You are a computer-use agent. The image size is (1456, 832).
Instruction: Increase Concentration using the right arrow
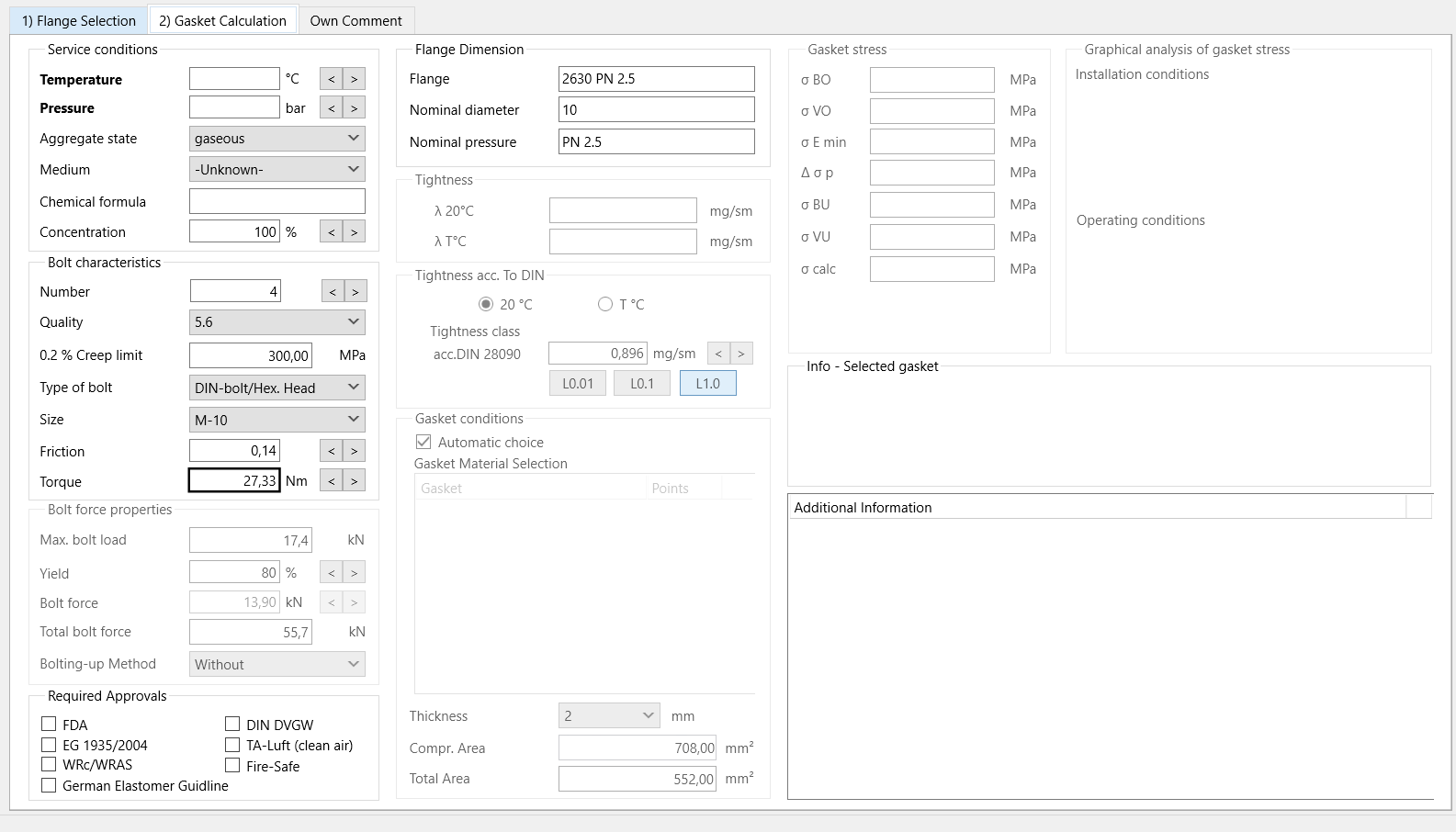pyautogui.click(x=354, y=231)
